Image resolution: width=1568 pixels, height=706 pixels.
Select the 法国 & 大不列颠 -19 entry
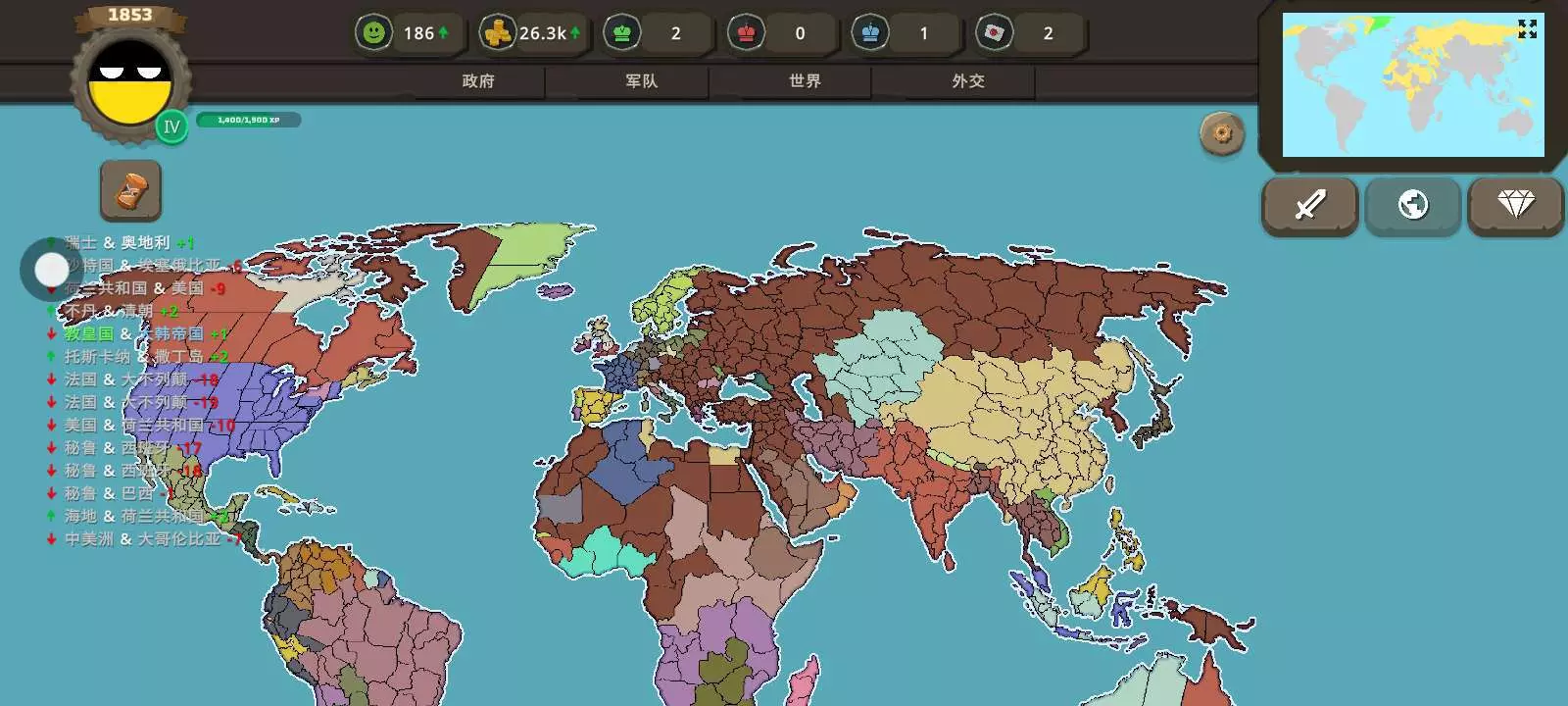pyautogui.click(x=132, y=402)
